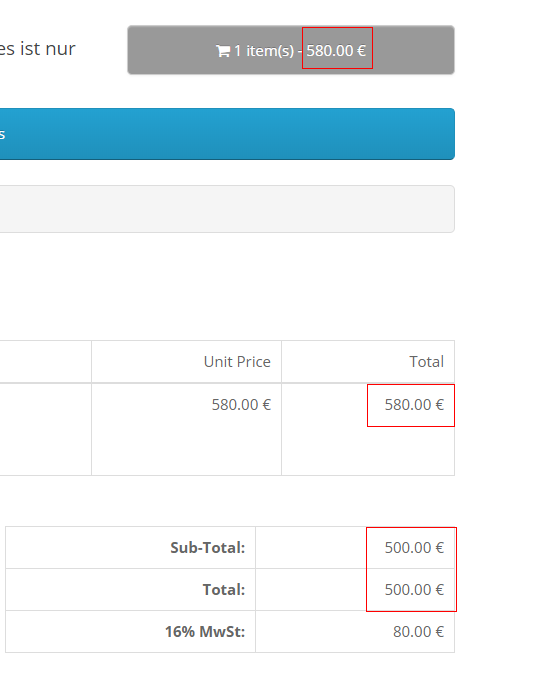Select the Unit Price column header
This screenshot has width=550, height=675.
237,362
